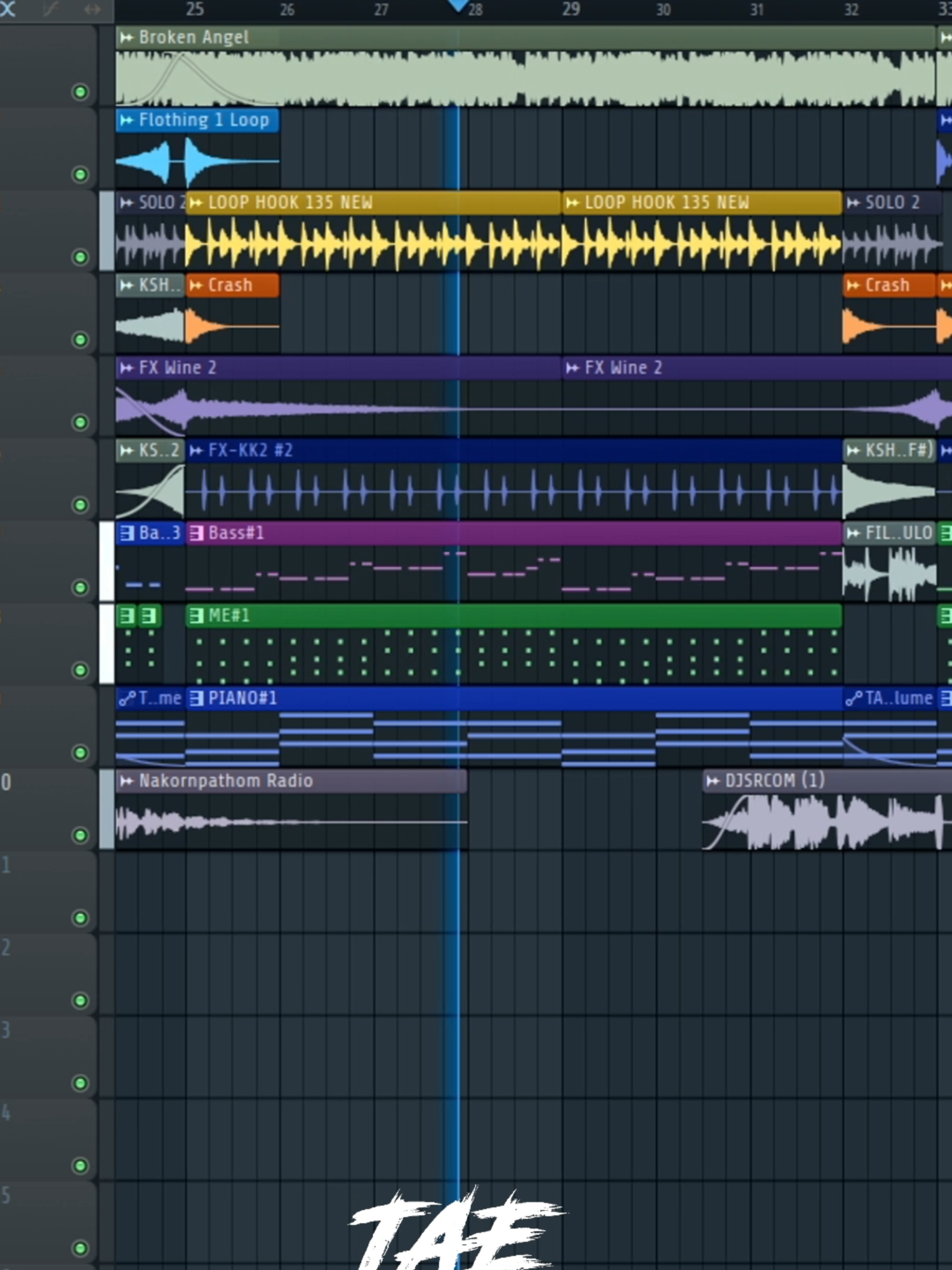This screenshot has height=1270, width=952.
Task: Mute the Nakornpathom Radio track
Action: [80, 835]
